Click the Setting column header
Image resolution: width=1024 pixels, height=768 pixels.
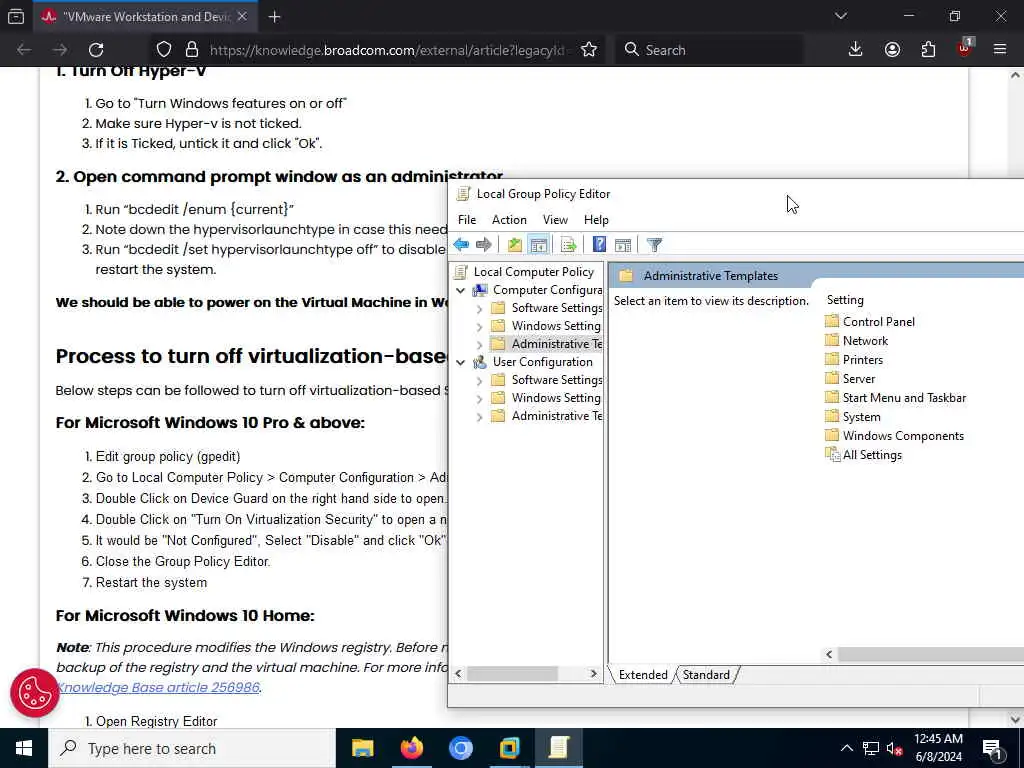844,300
